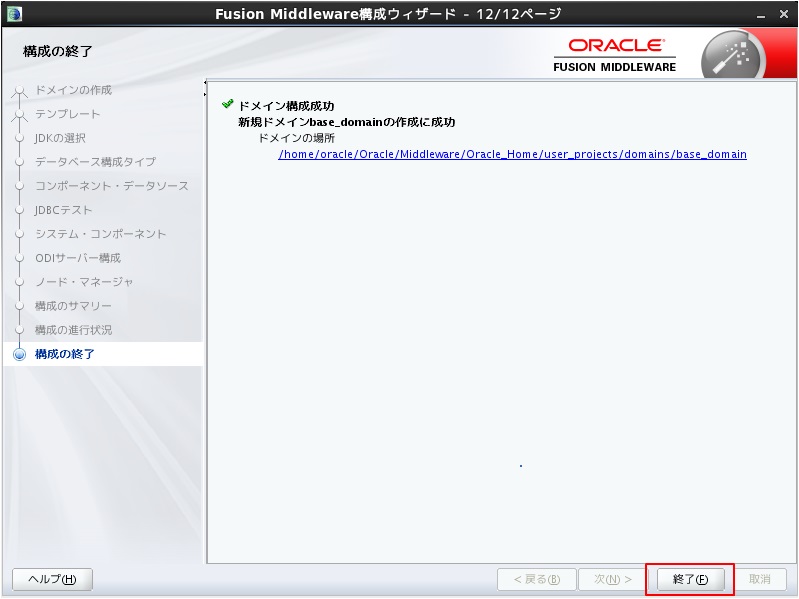Select the ノード・マネージャ step

[x=84, y=282]
